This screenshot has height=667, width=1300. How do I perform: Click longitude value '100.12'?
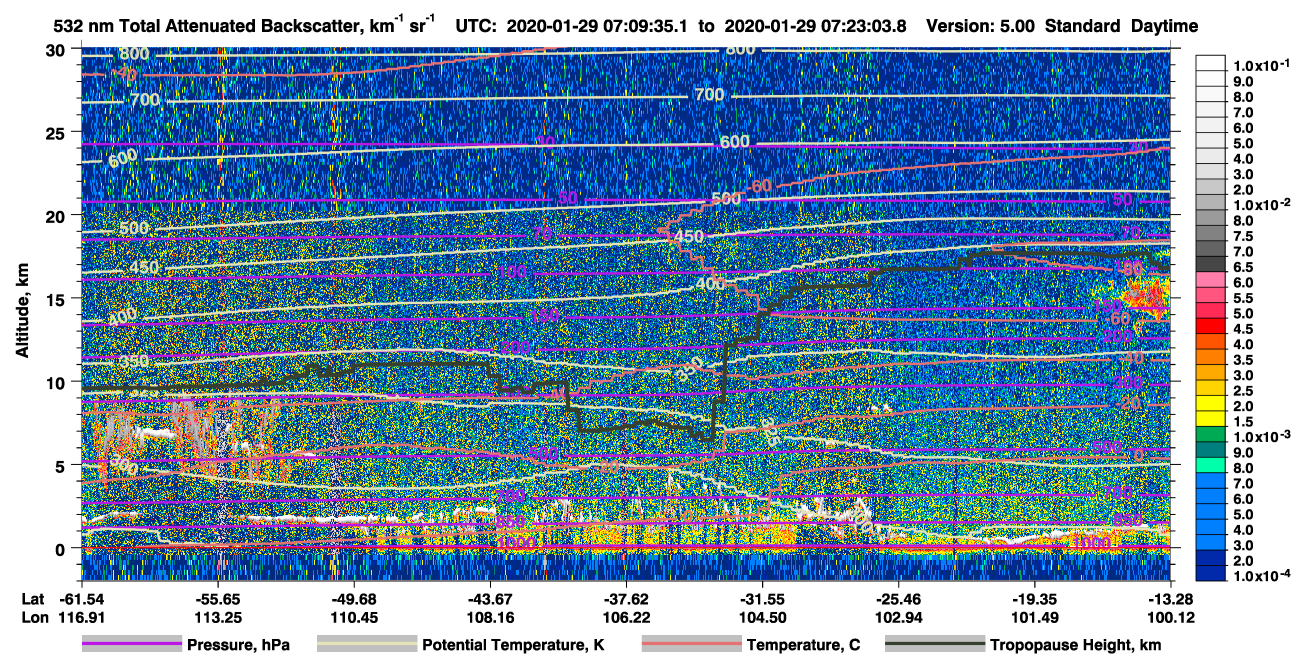[1170, 618]
